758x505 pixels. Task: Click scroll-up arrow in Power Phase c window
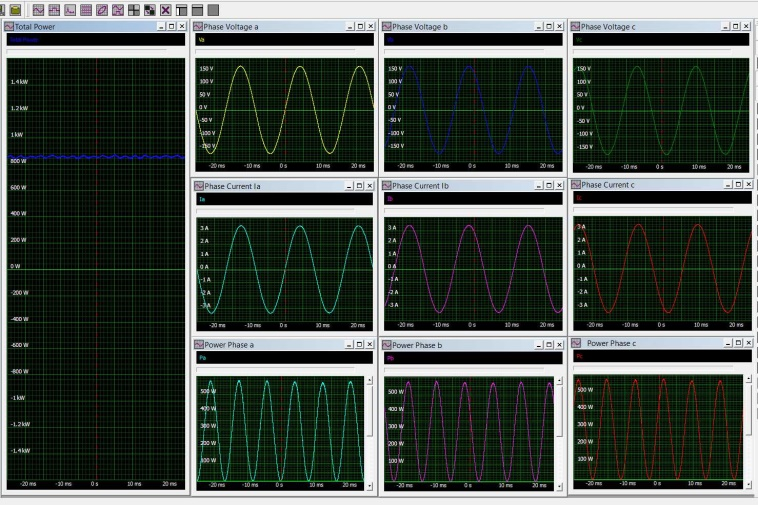750,379
